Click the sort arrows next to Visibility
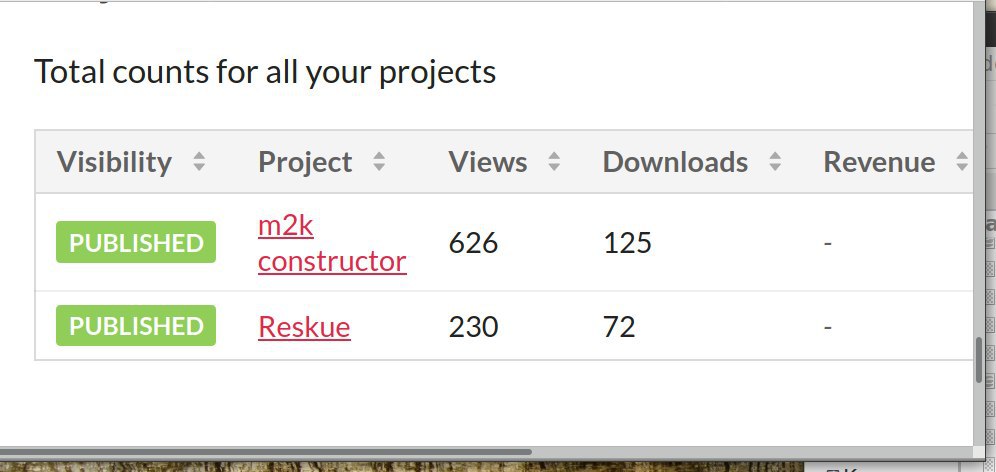Image resolution: width=996 pixels, height=472 pixels. click(x=199, y=162)
